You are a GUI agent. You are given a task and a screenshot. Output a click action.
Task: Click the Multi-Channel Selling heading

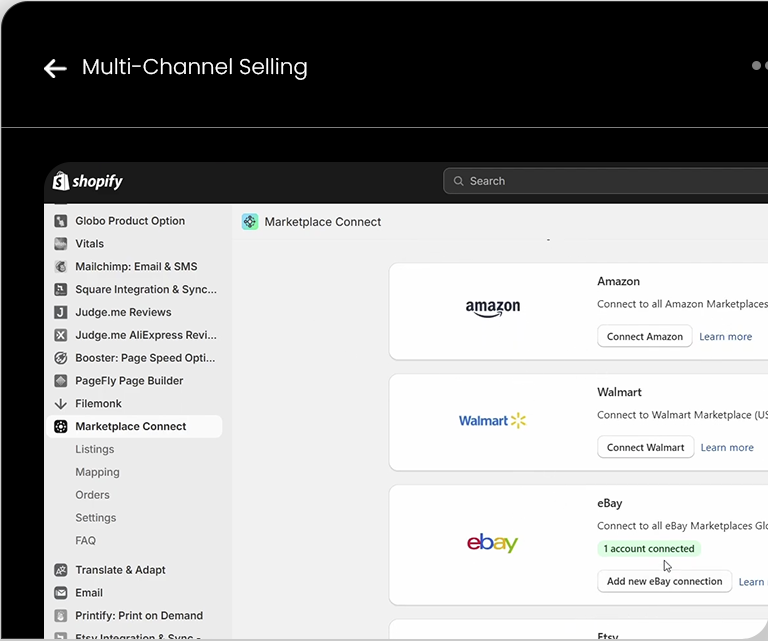tap(195, 67)
